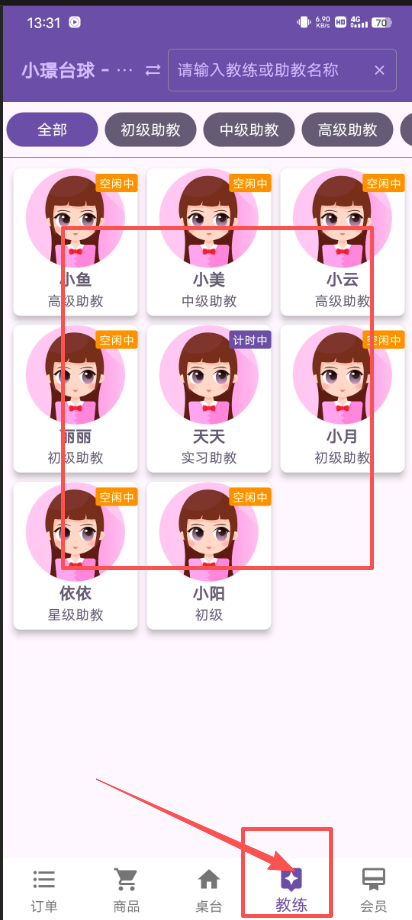Open the 订单 orders list icon
This screenshot has width=412, height=920.
tap(44, 879)
